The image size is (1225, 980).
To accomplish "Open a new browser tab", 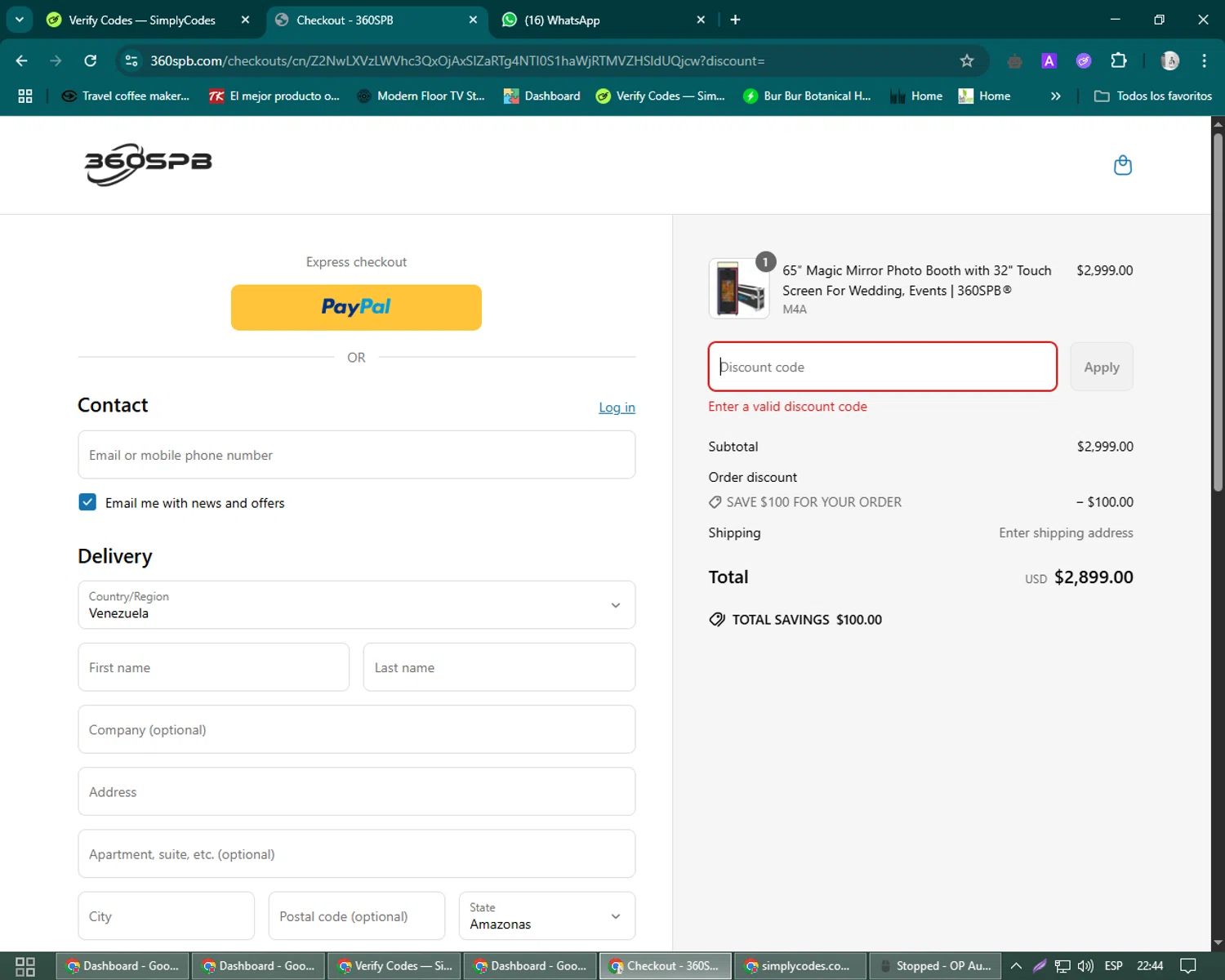I will 735,20.
